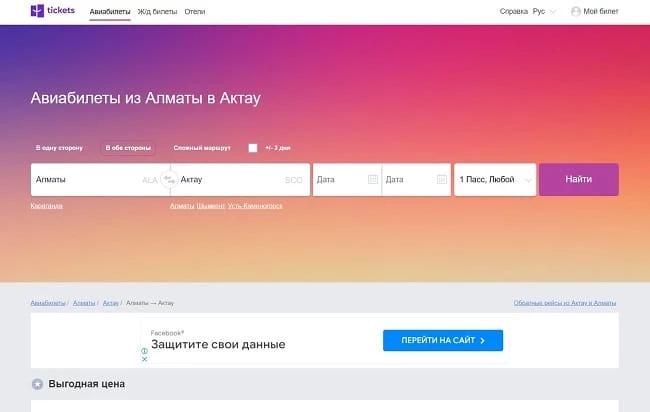Click Шымкент suggestion under destination field
This screenshot has height=412, width=650.
[211, 206]
